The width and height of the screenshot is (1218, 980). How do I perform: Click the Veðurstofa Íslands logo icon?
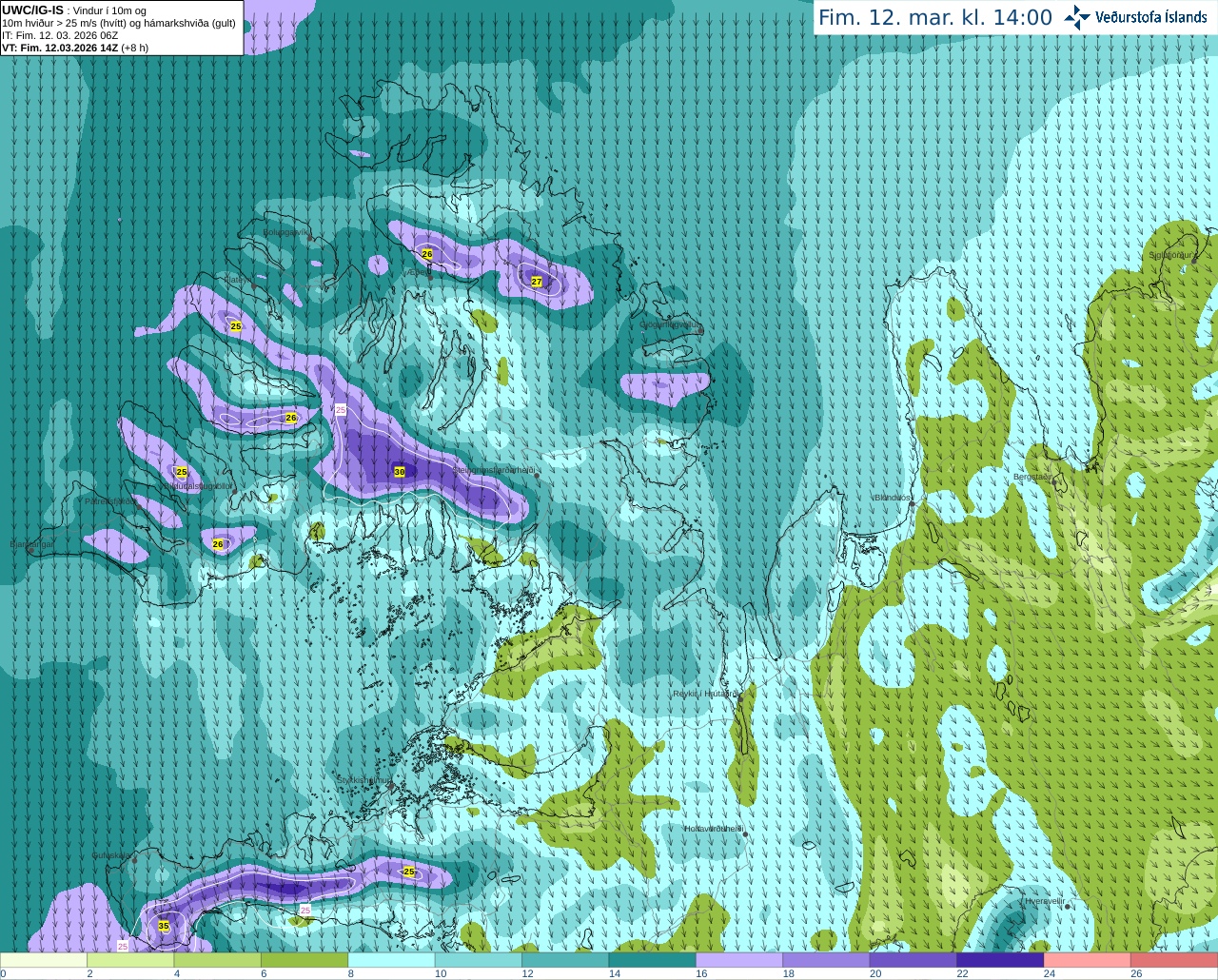click(1077, 17)
